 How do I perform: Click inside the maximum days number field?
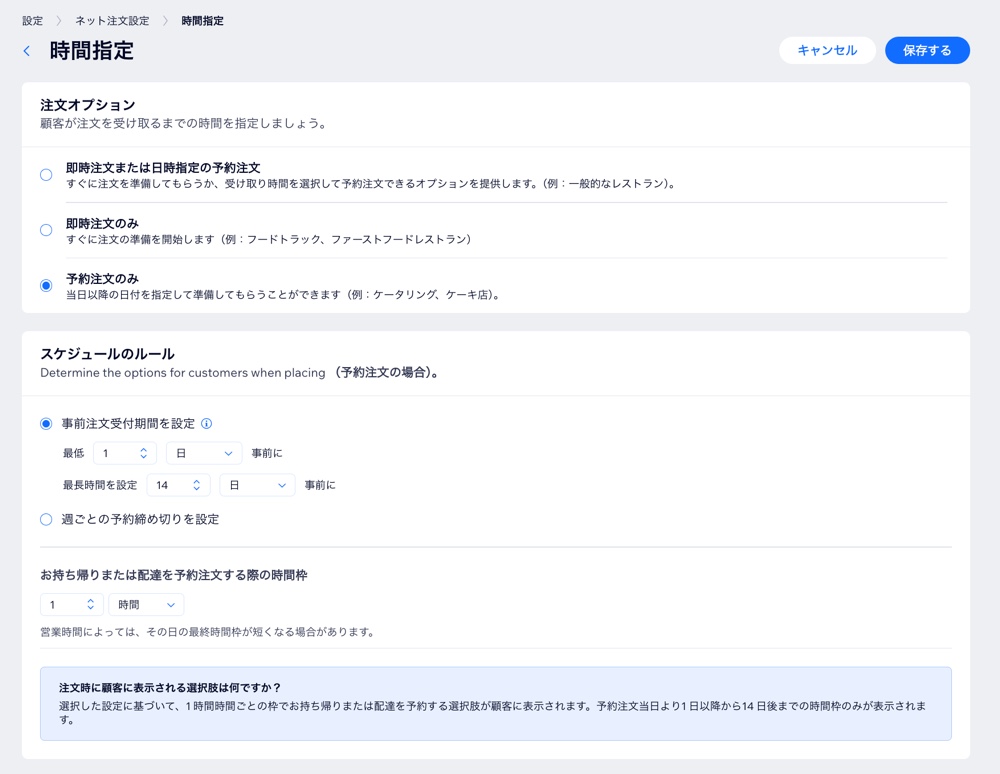(x=170, y=484)
